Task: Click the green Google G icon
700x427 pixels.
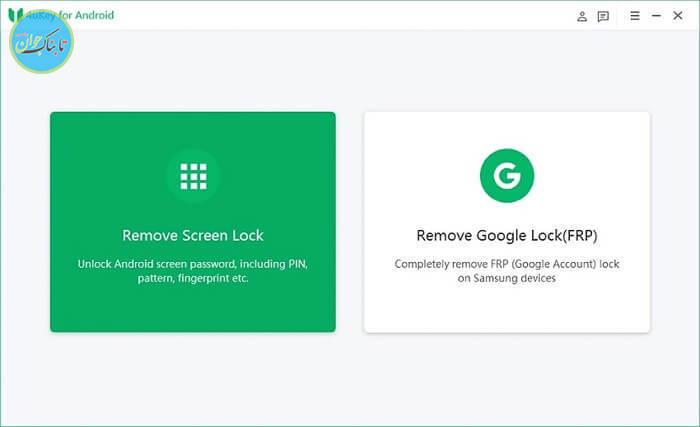Action: (507, 176)
